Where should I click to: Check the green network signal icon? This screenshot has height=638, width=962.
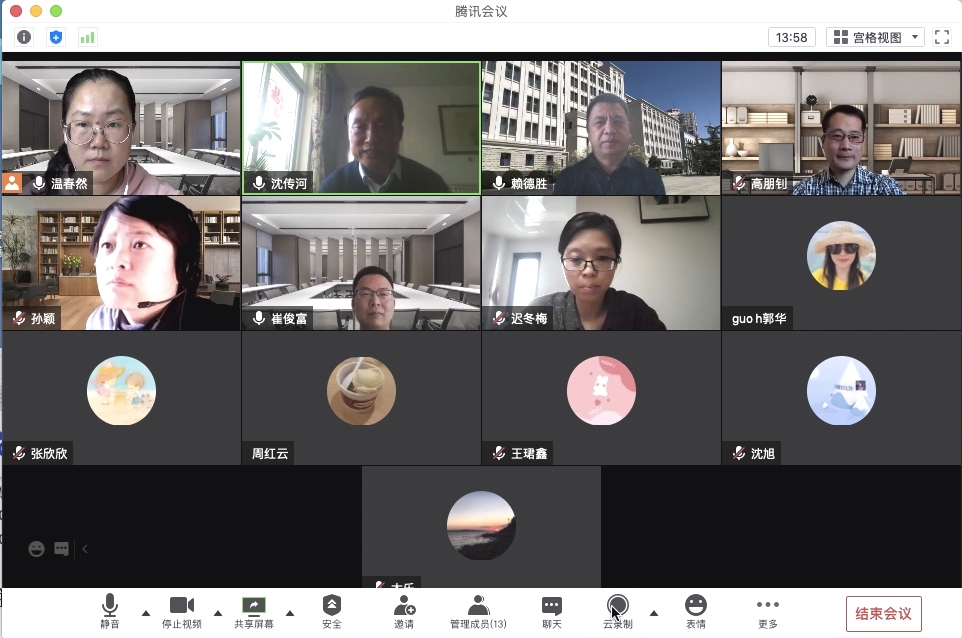[88, 37]
